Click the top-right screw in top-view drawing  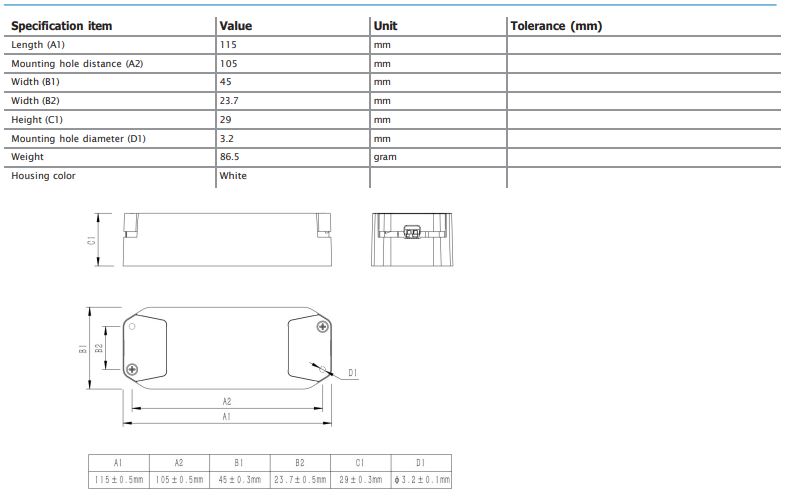pyautogui.click(x=323, y=327)
